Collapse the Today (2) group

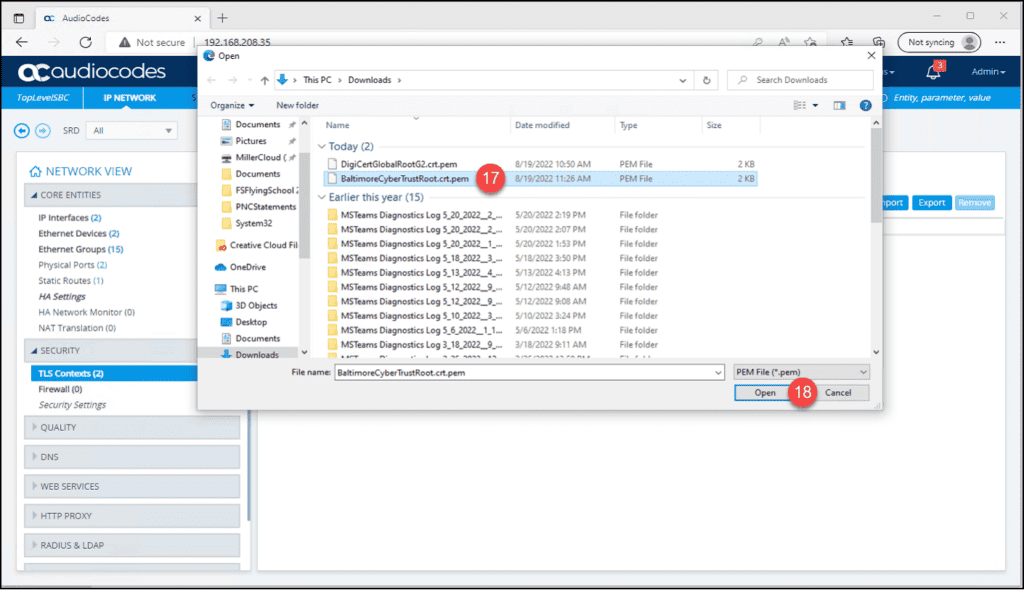[321, 146]
